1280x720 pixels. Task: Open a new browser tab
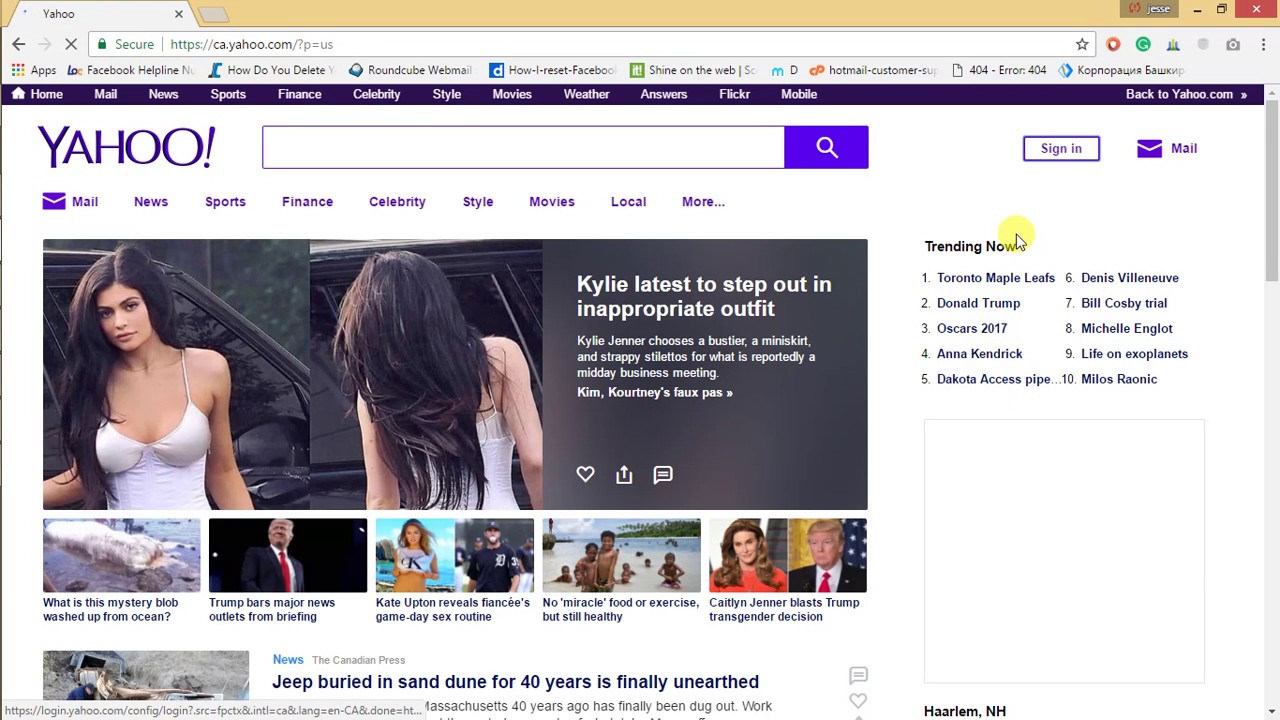(x=214, y=14)
